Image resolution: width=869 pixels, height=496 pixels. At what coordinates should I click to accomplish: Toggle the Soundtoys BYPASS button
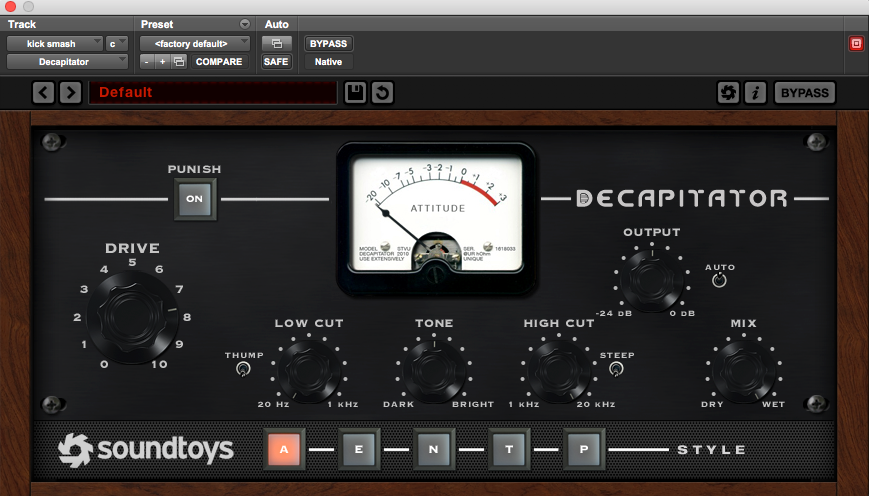805,93
